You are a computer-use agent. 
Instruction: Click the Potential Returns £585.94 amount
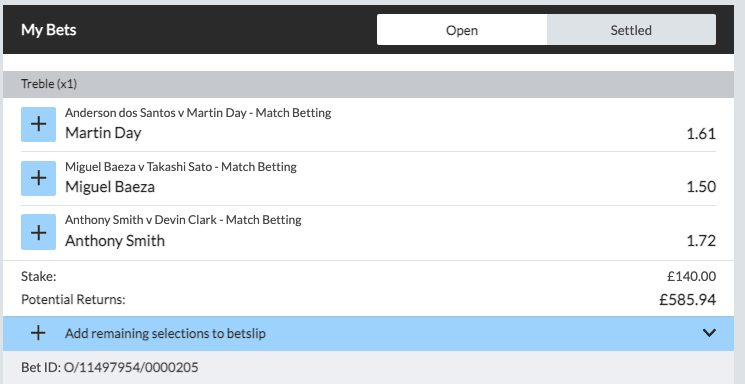[688, 300]
